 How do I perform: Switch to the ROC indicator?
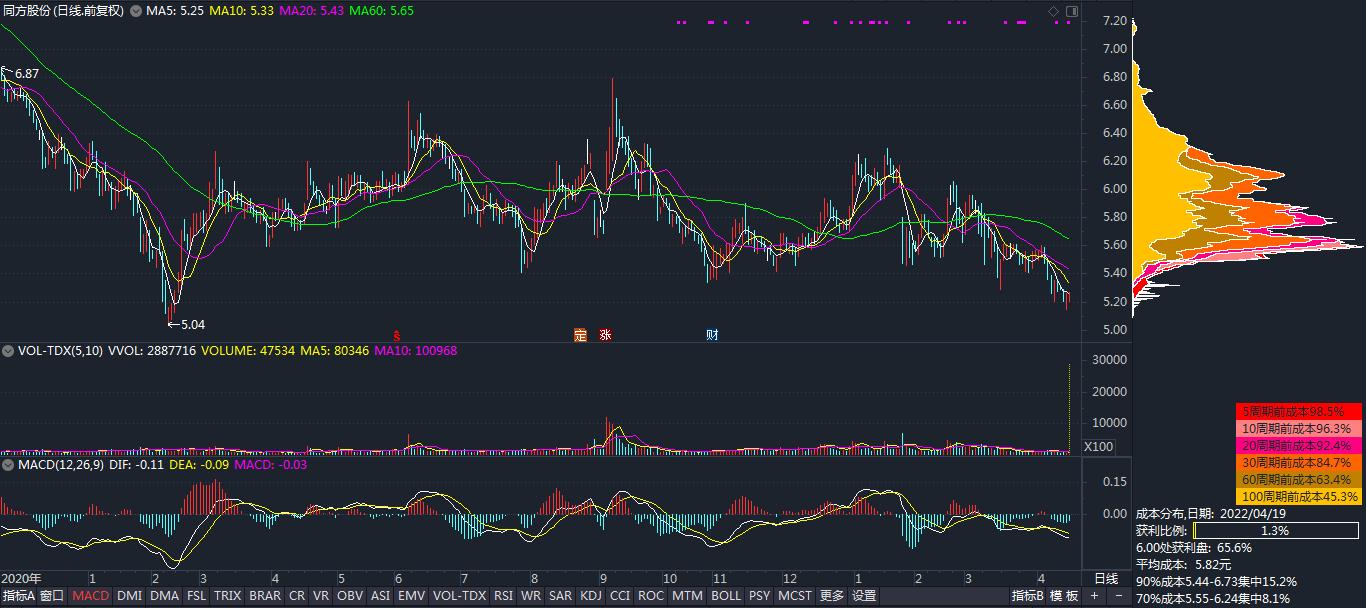[651, 596]
